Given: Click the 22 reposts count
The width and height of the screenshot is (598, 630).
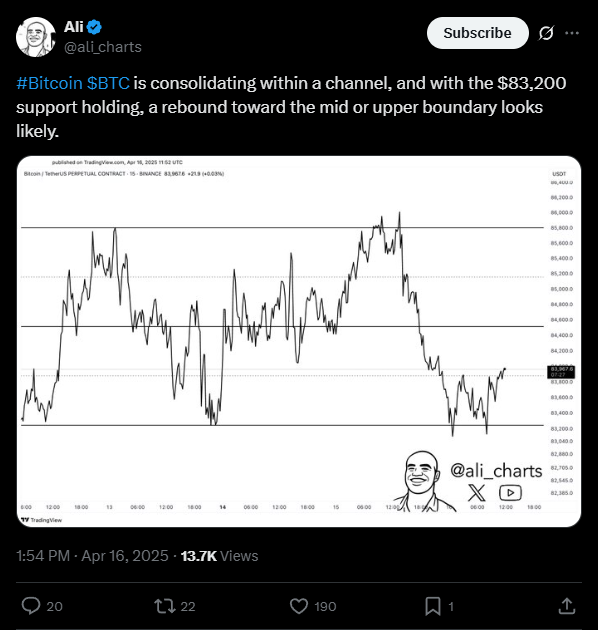Looking at the screenshot, I should coord(188,606).
